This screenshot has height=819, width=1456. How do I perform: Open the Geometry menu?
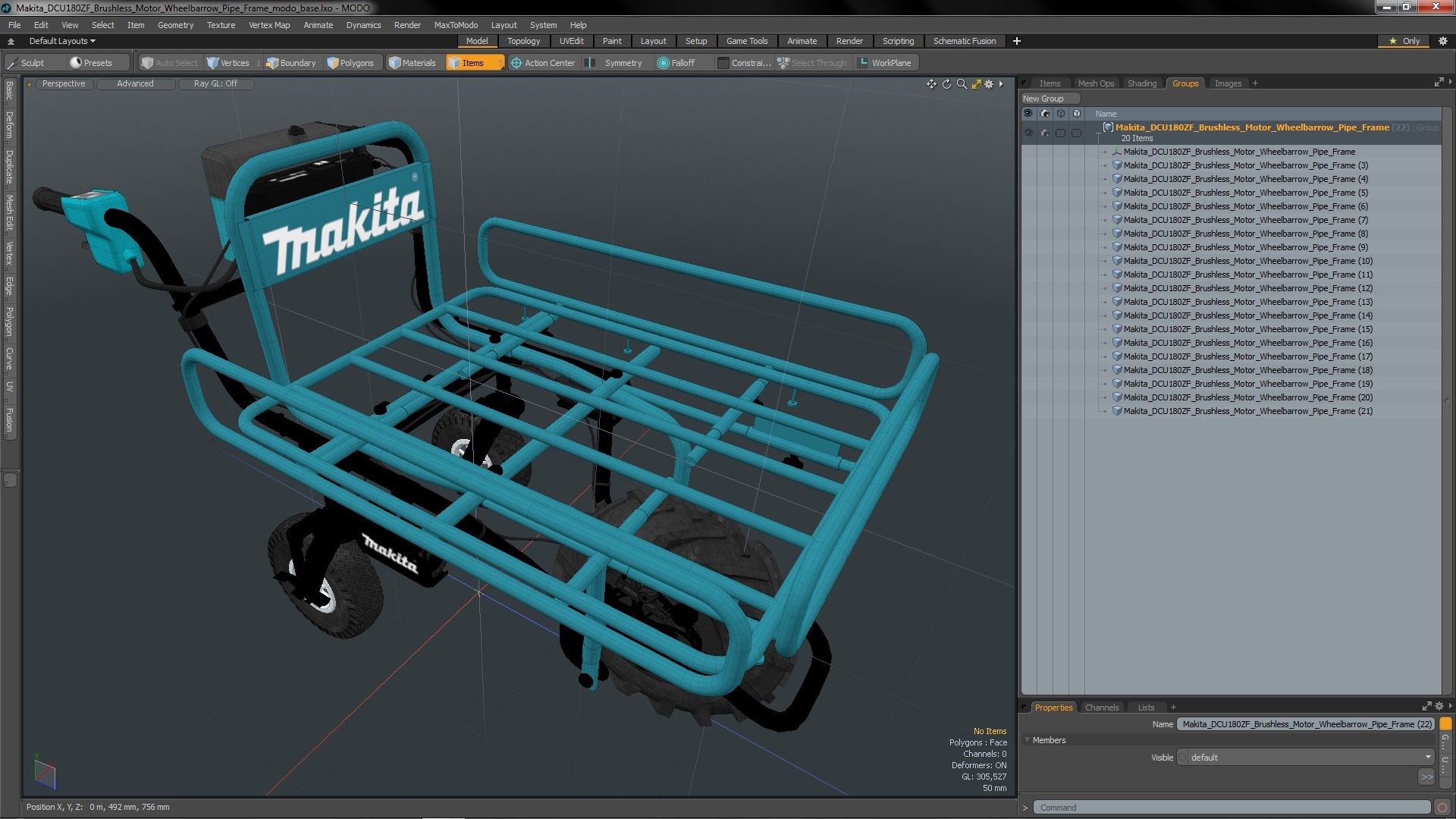(x=175, y=25)
